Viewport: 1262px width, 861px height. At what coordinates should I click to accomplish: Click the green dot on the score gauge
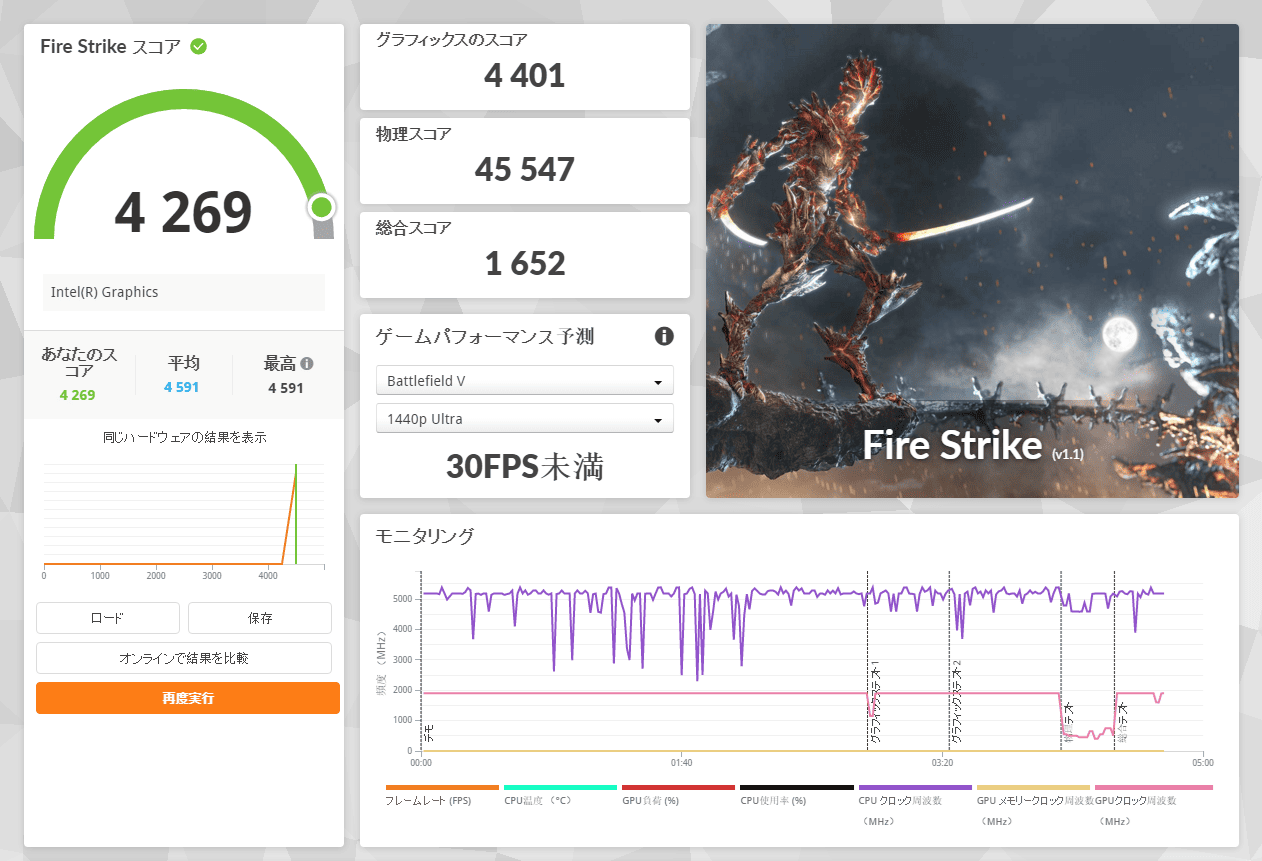321,207
